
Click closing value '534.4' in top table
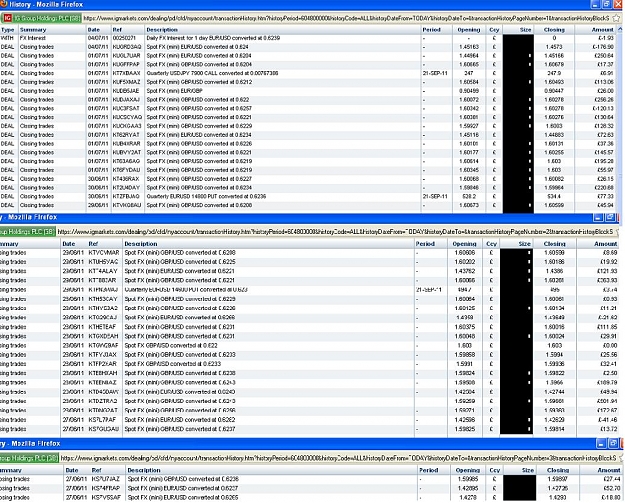[x=554, y=196]
